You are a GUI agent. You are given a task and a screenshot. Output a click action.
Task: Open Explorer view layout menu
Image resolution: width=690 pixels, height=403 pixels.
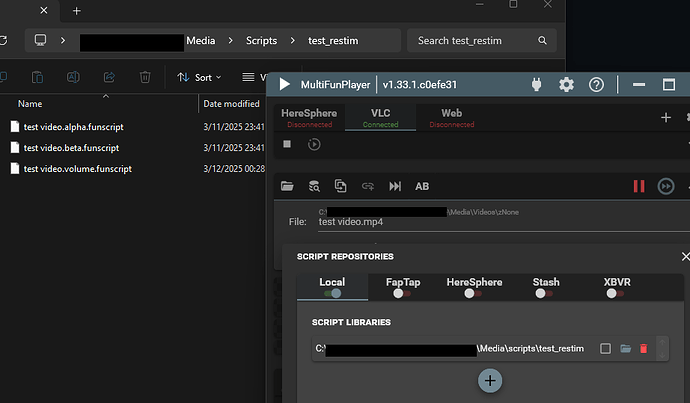pyautogui.click(x=253, y=77)
